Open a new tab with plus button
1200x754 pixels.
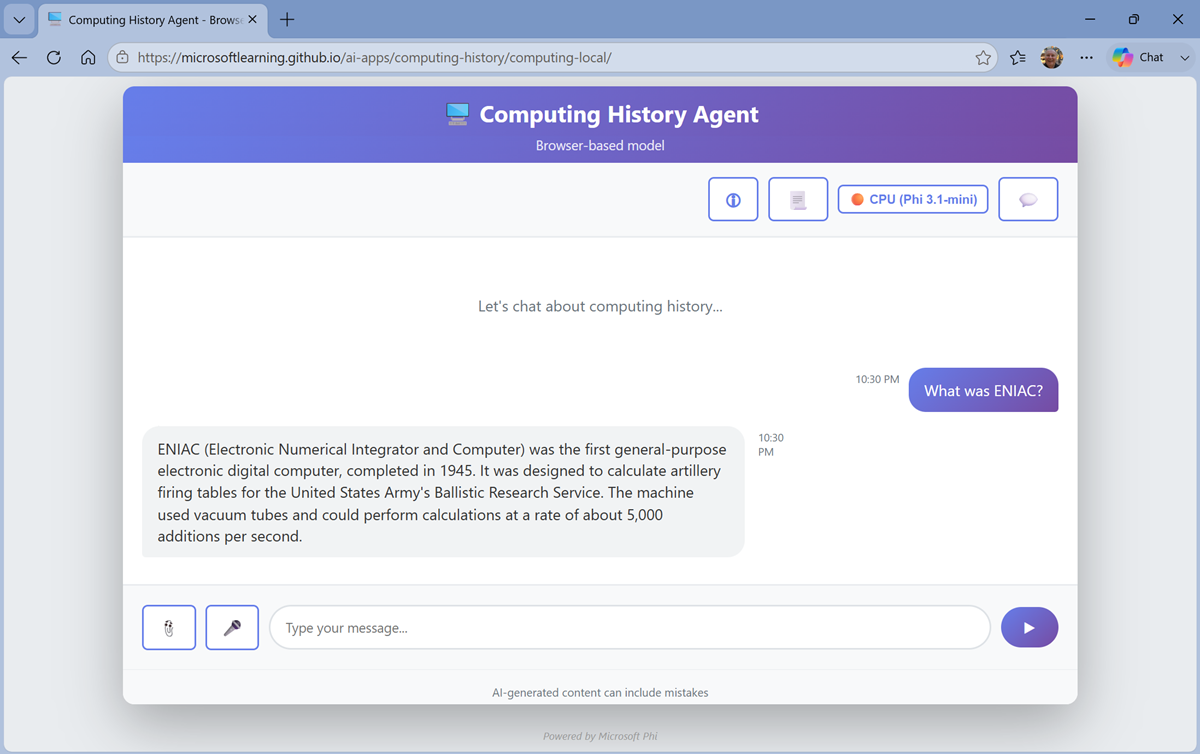pos(287,20)
